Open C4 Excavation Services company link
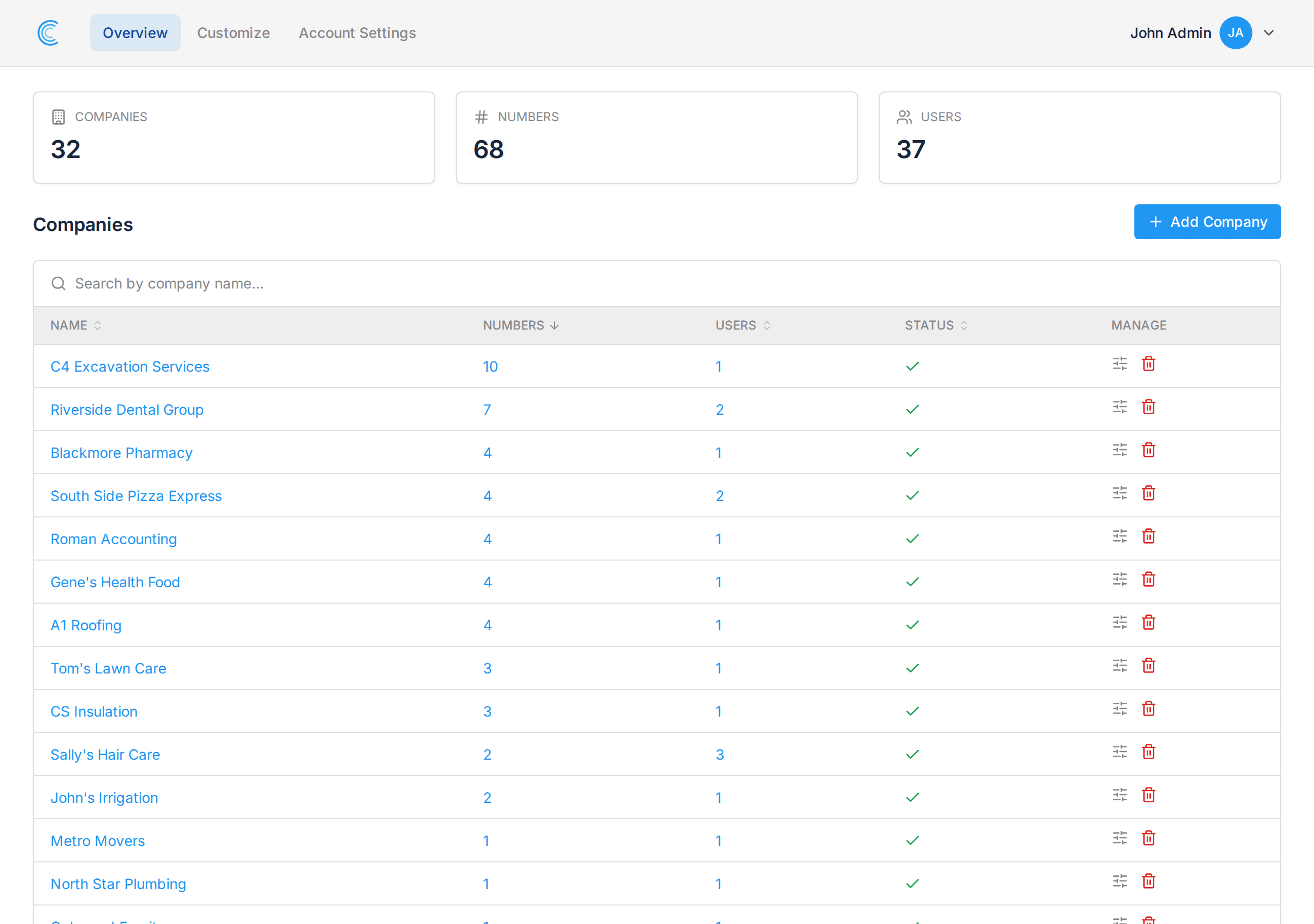This screenshot has width=1314, height=924. tap(130, 367)
